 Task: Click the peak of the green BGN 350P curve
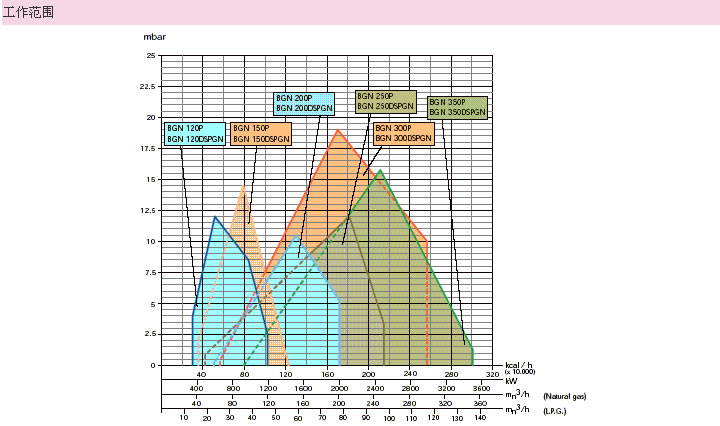click(x=380, y=170)
